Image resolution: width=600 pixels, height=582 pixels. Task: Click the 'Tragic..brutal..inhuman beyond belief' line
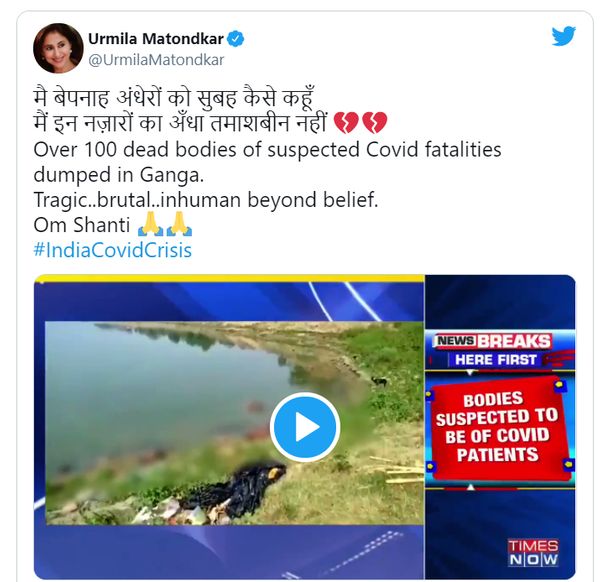click(205, 200)
